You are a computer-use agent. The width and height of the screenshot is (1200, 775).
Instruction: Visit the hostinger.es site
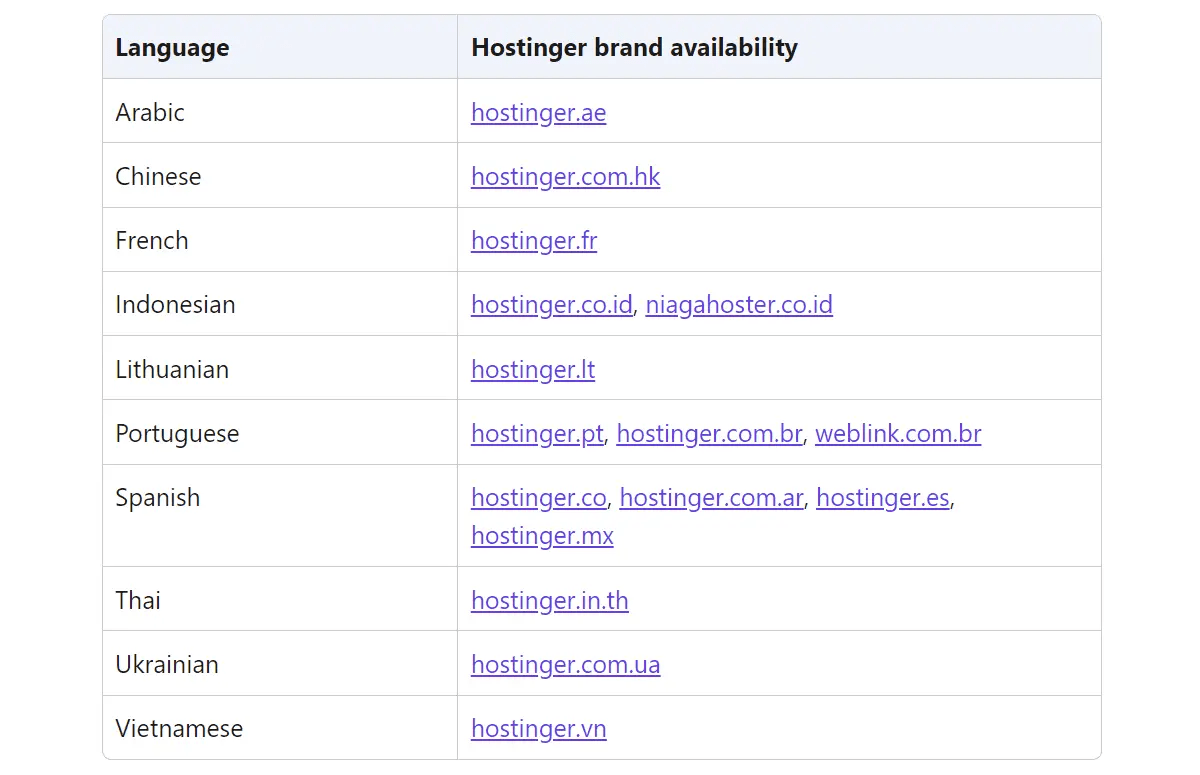[x=882, y=498]
